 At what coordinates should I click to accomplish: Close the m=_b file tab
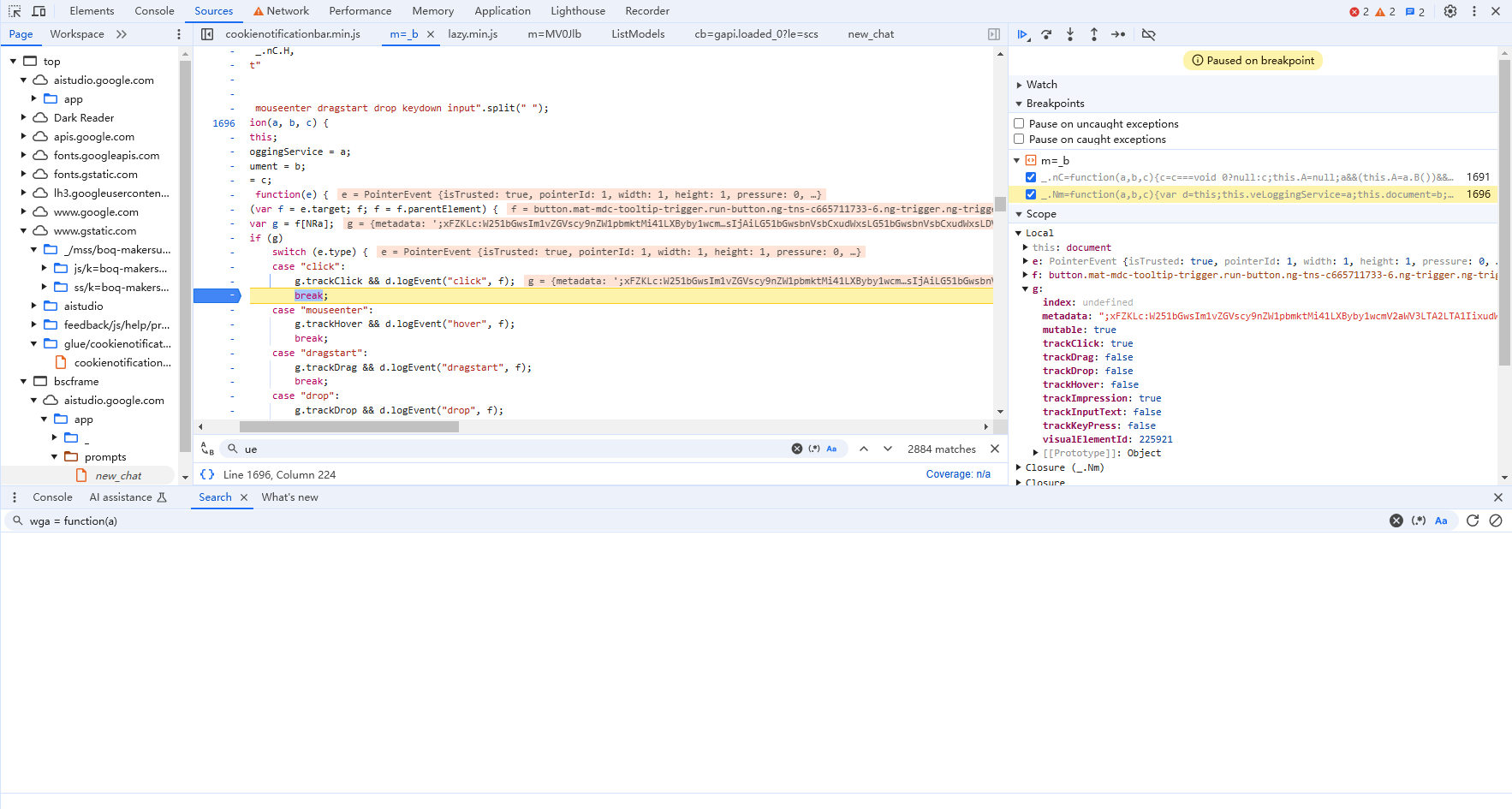tap(431, 34)
